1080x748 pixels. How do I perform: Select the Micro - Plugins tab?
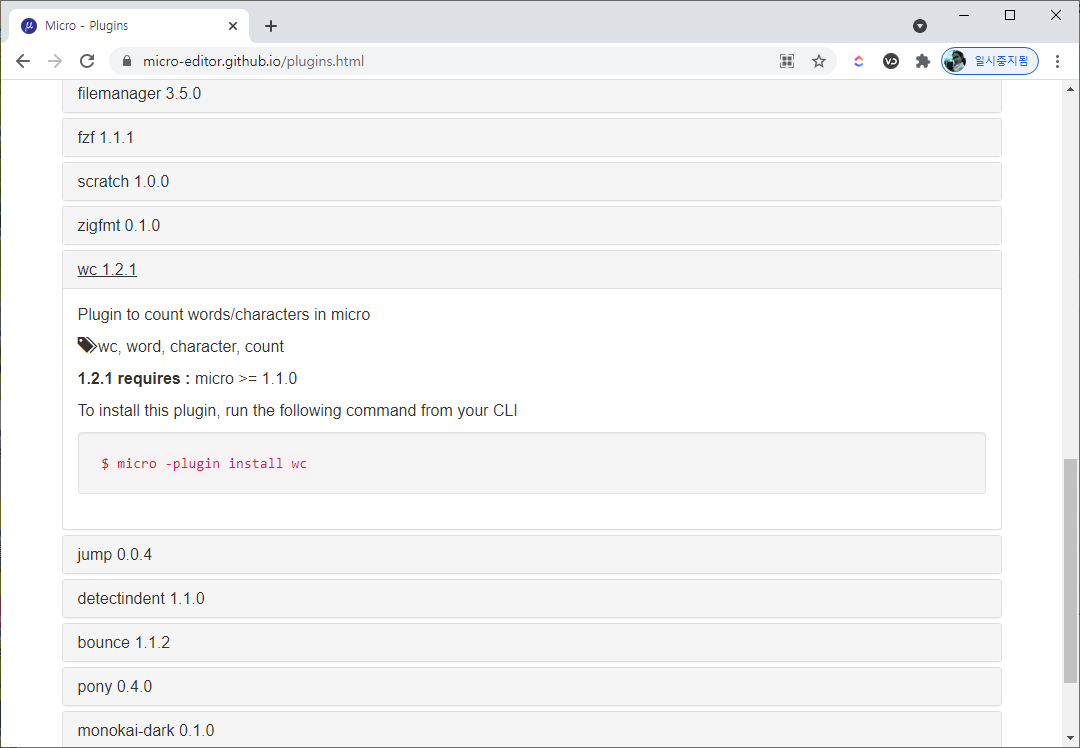pyautogui.click(x=129, y=26)
